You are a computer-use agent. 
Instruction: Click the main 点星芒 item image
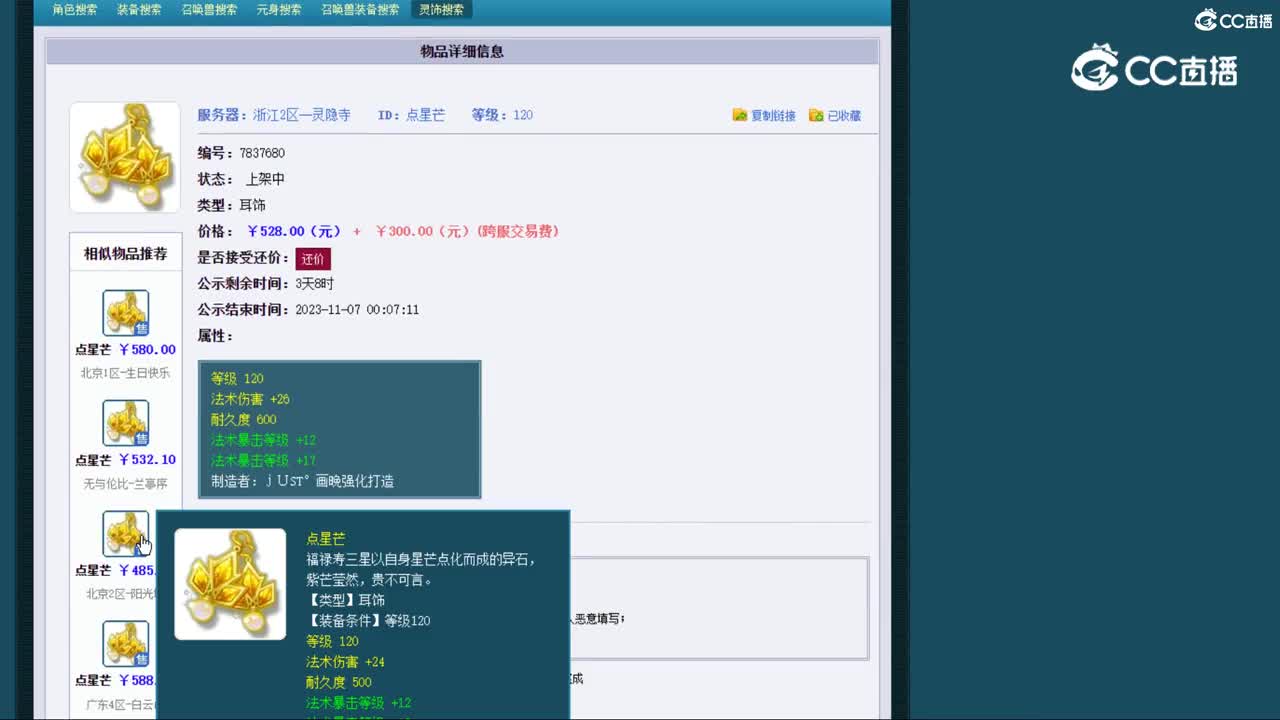coord(124,156)
